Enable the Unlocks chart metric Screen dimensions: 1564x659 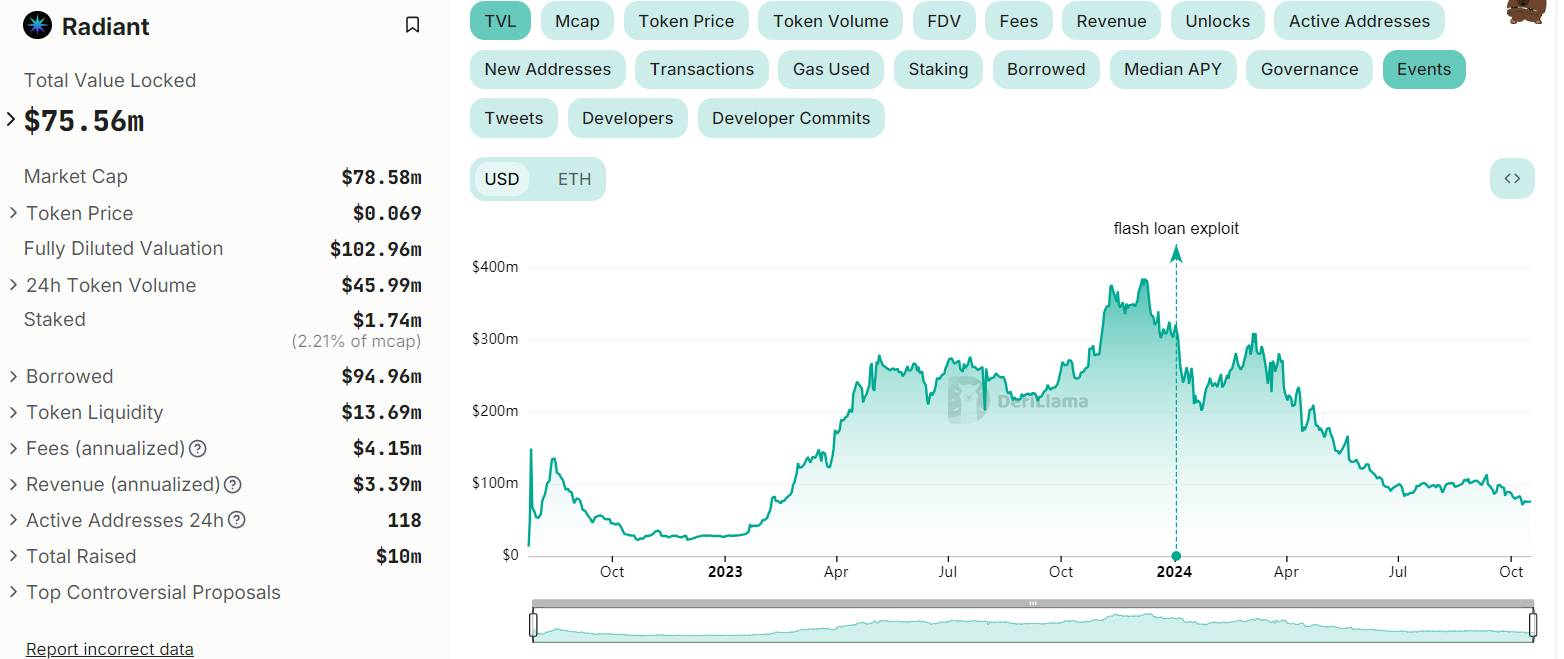(x=1217, y=21)
